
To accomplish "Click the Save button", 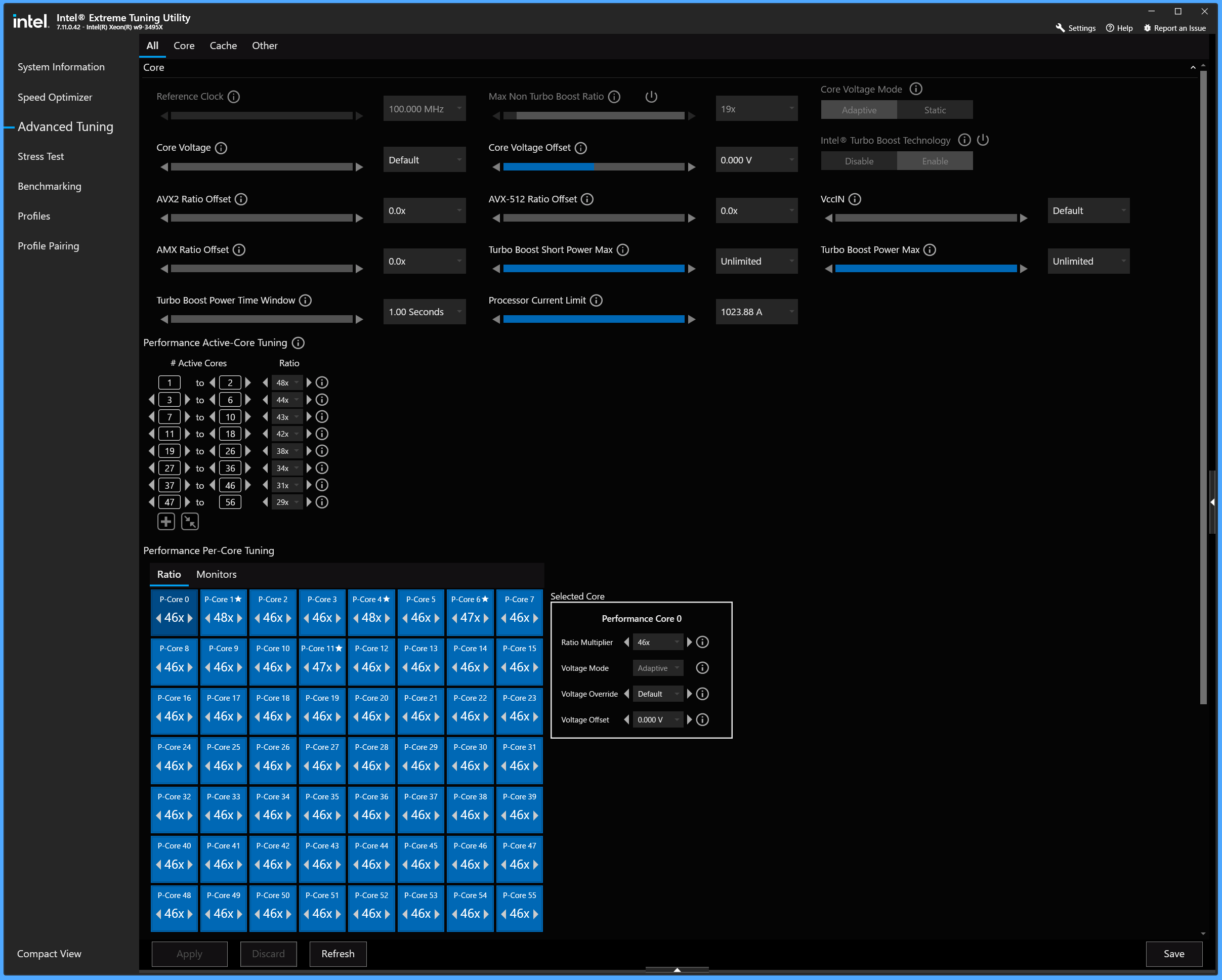I will coord(1173,954).
